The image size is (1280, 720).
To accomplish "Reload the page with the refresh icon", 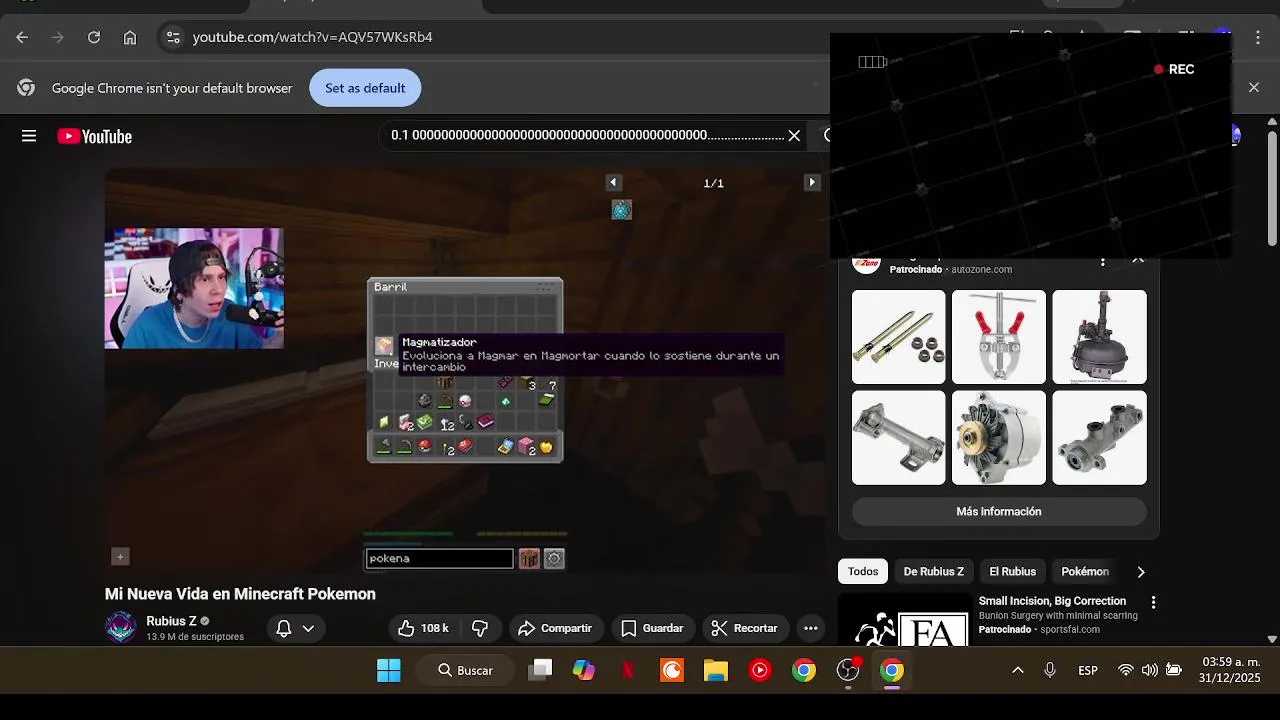I will coord(94,37).
